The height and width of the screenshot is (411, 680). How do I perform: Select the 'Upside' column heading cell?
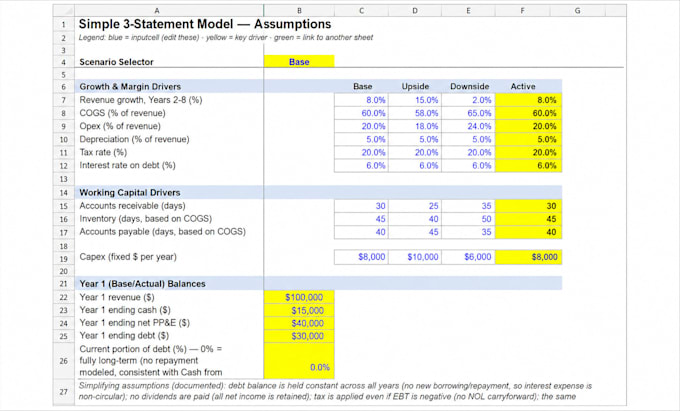pos(415,86)
